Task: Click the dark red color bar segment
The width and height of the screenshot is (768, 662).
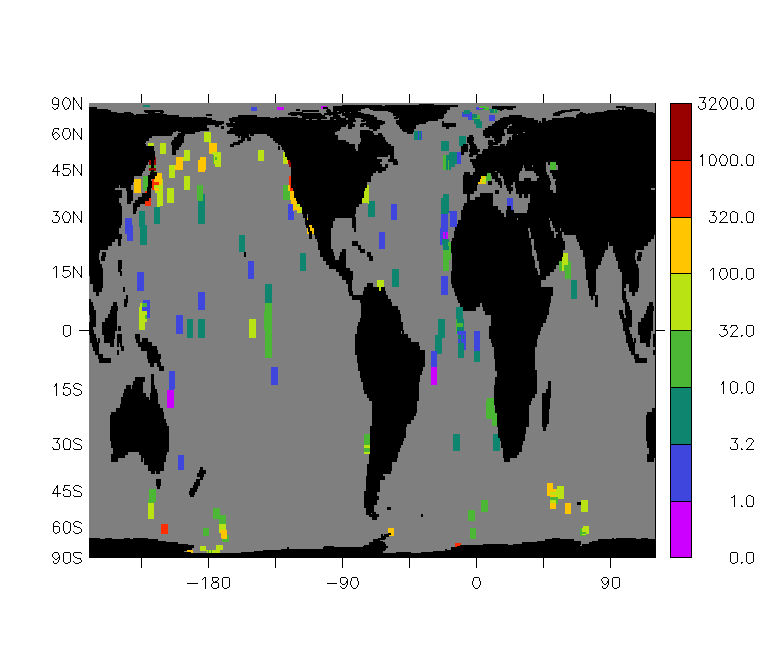Action: point(680,131)
